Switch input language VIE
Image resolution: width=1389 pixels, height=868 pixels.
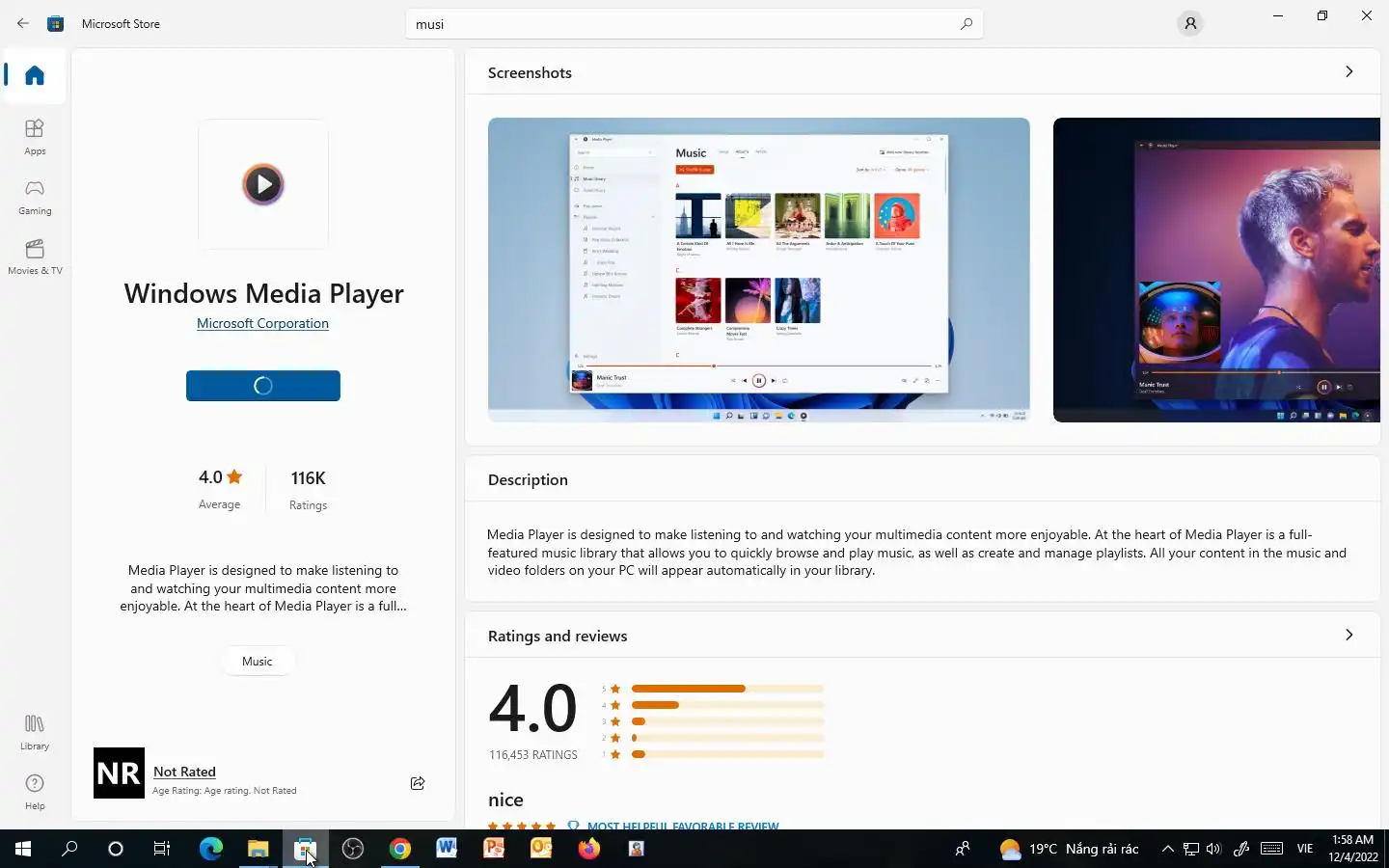click(1305, 849)
